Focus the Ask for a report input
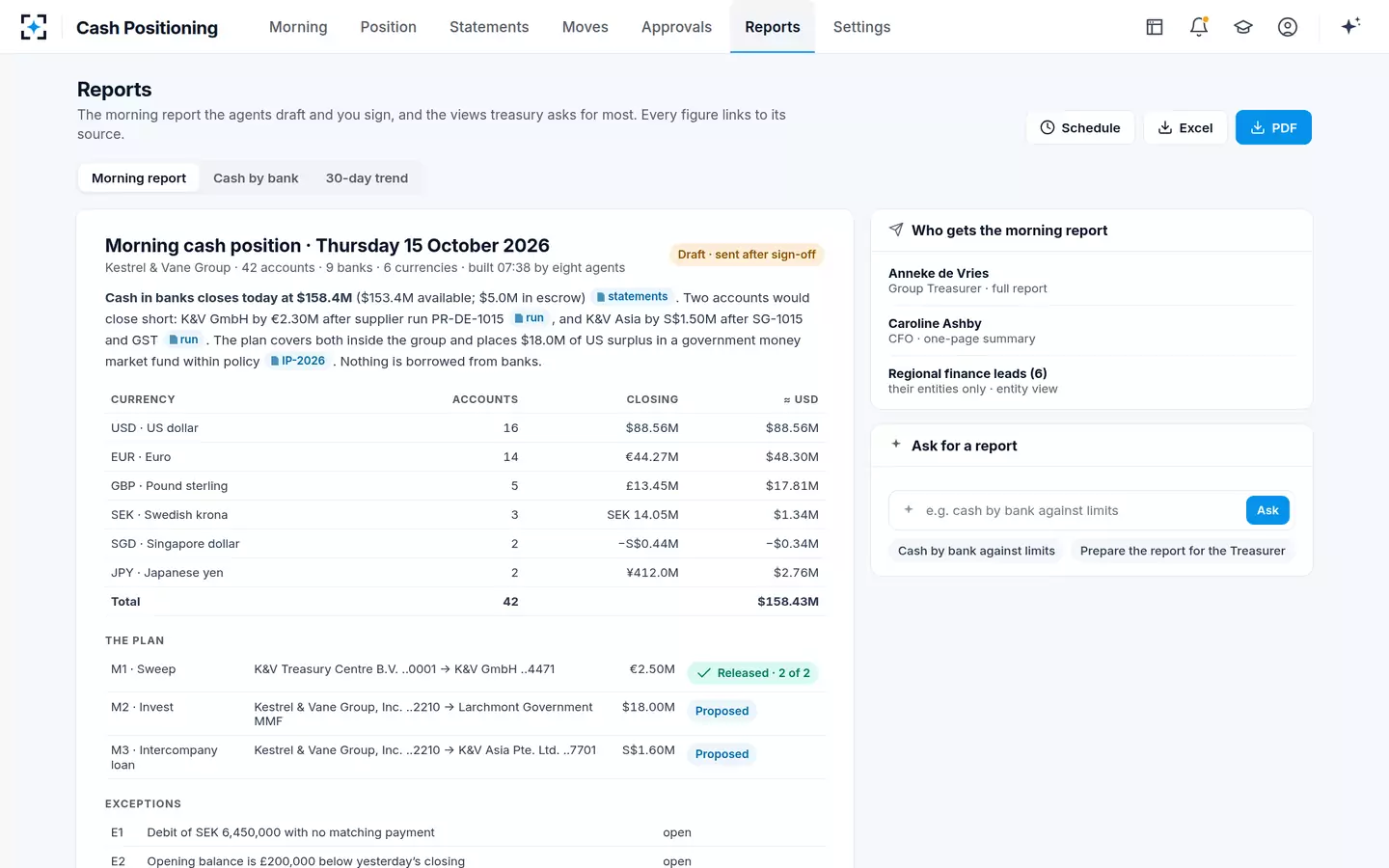This screenshot has height=868, width=1389. click(1068, 510)
